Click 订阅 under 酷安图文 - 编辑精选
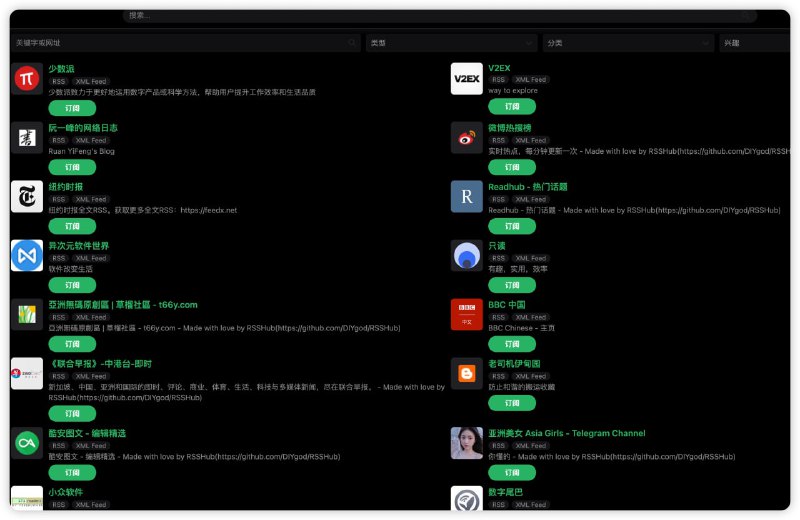The width and height of the screenshot is (800, 520). (x=72, y=473)
